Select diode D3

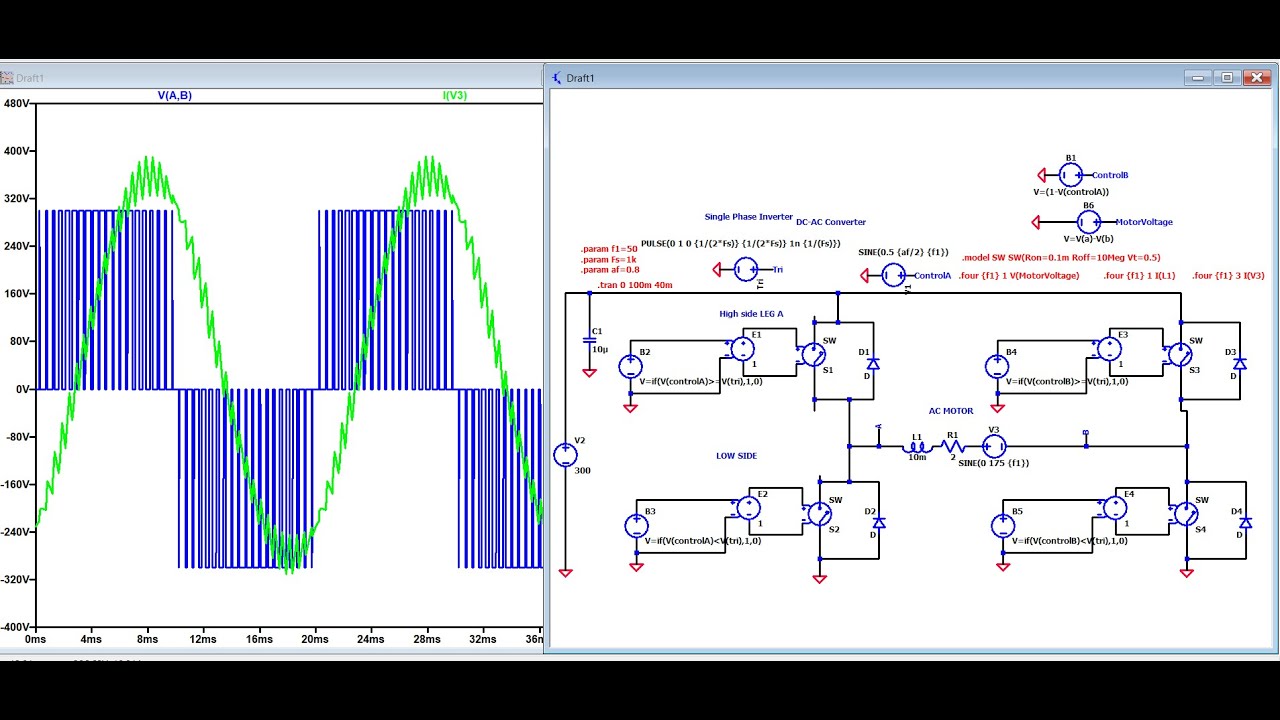1240,364
